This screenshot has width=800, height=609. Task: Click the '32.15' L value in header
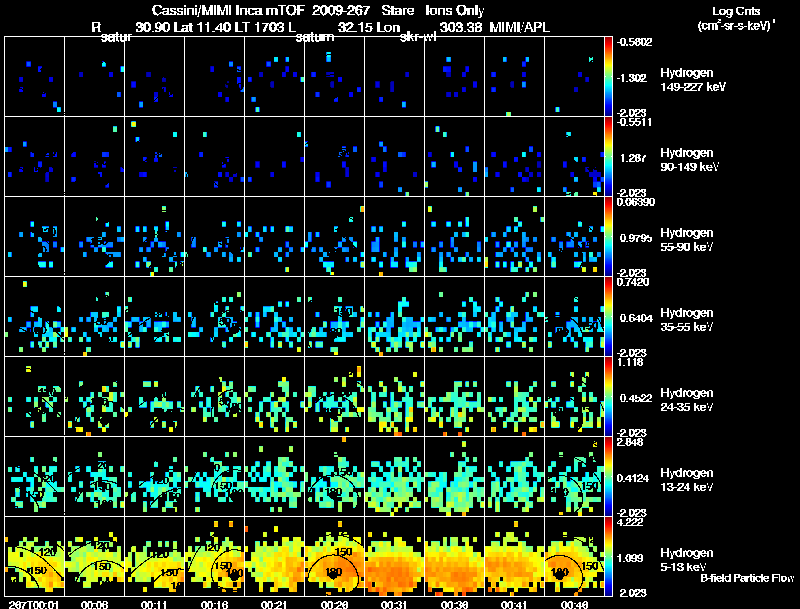355,27
